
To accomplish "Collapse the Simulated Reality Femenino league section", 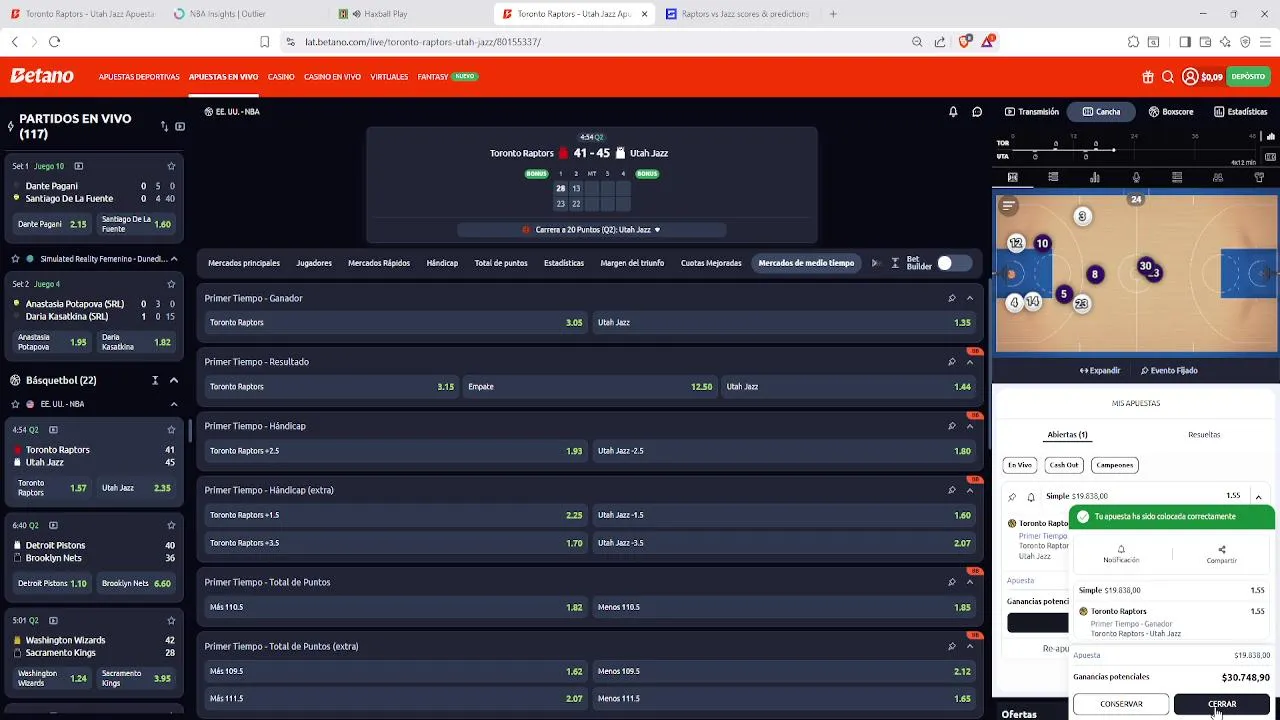I will click(x=173, y=259).
